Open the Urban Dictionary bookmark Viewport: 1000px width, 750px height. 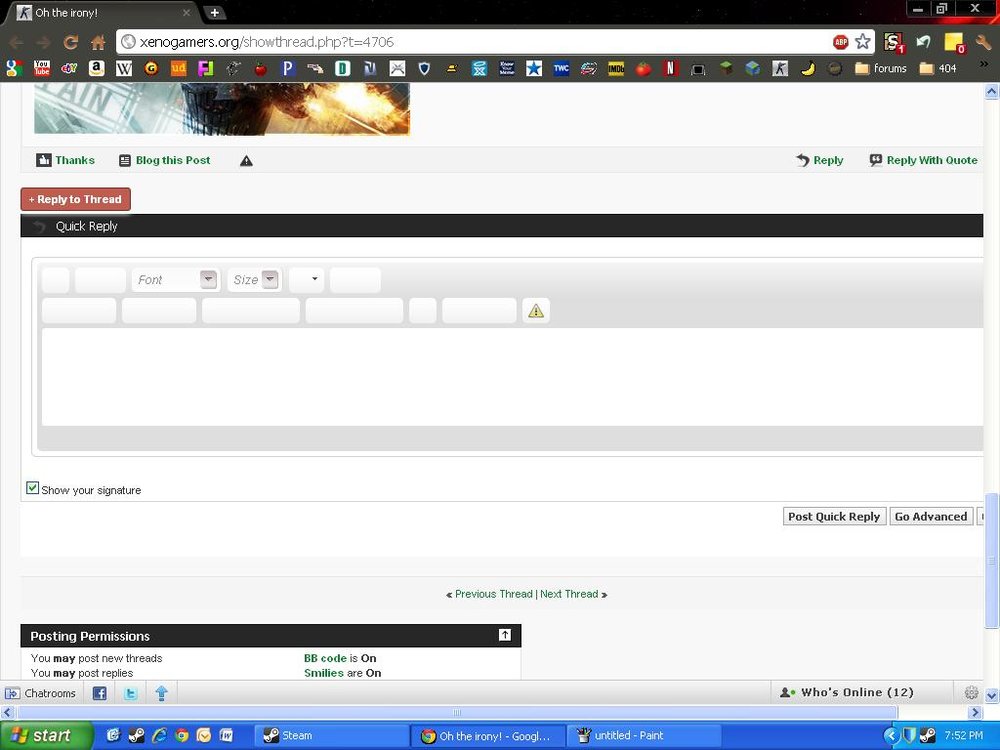tap(179, 68)
